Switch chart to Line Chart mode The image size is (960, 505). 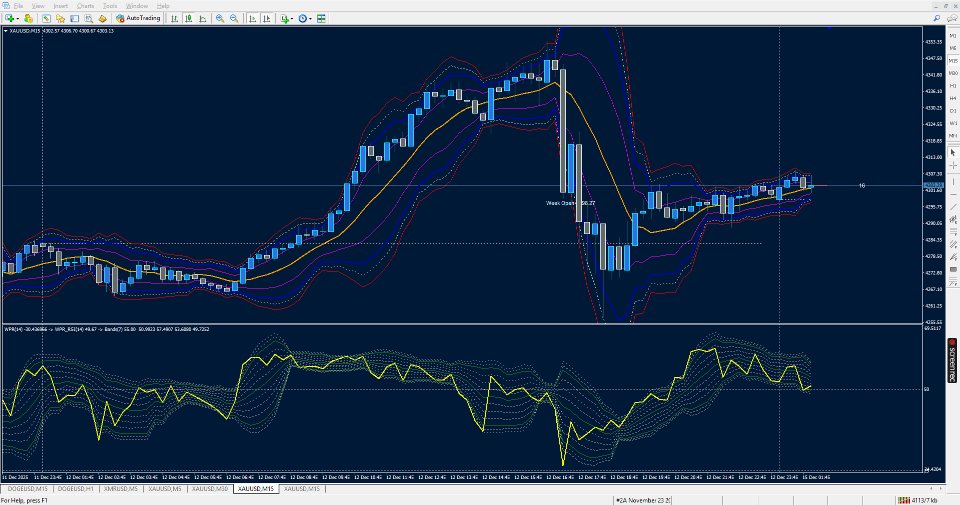pyautogui.click(x=203, y=18)
